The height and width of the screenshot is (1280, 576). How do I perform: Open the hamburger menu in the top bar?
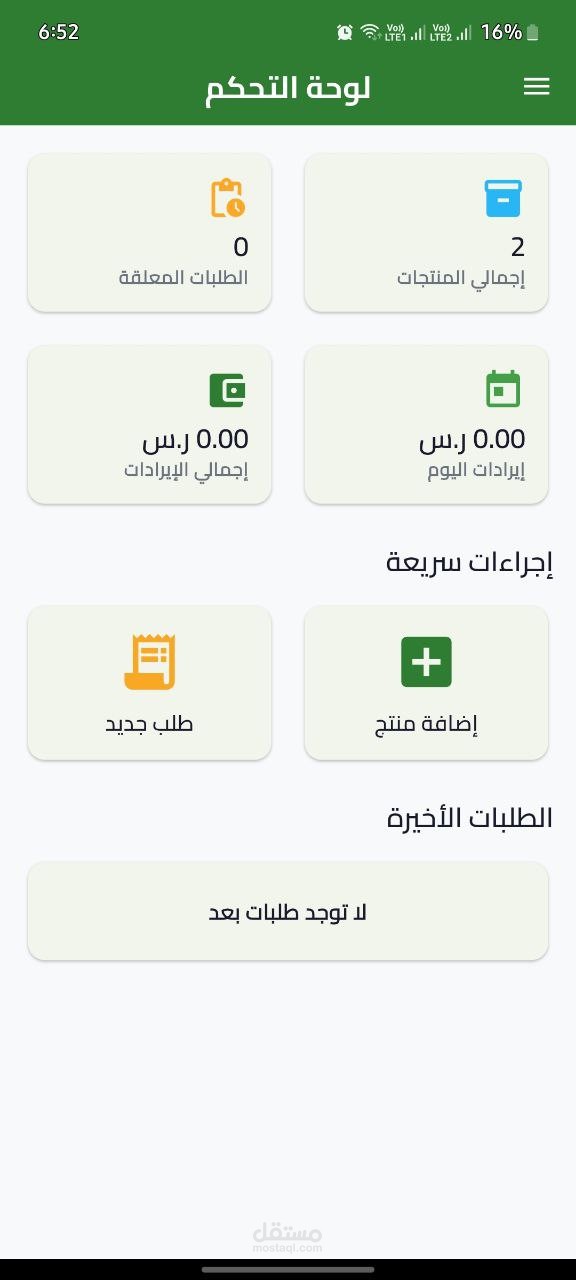(537, 87)
